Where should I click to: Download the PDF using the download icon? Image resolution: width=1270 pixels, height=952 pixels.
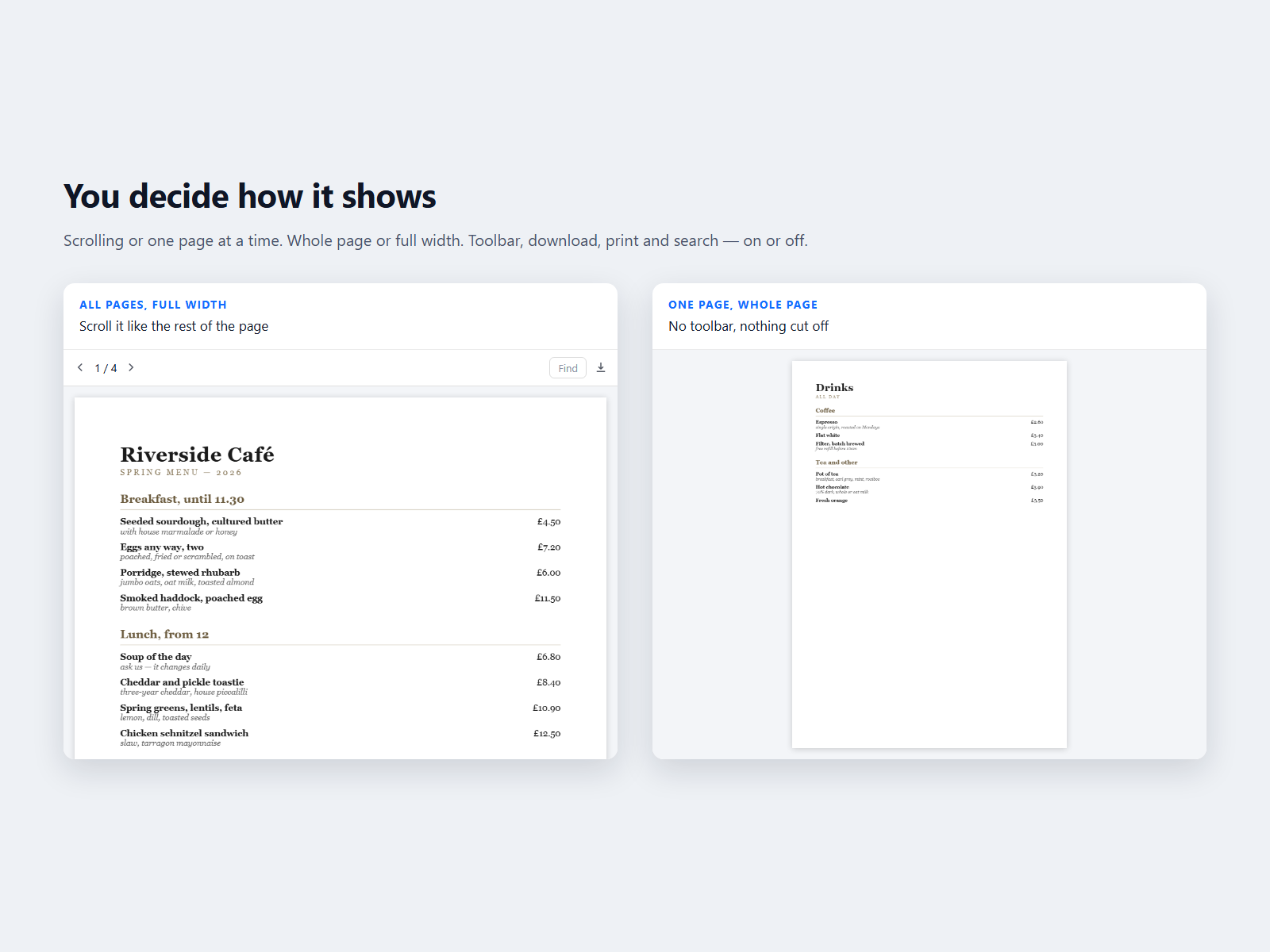[x=601, y=367]
